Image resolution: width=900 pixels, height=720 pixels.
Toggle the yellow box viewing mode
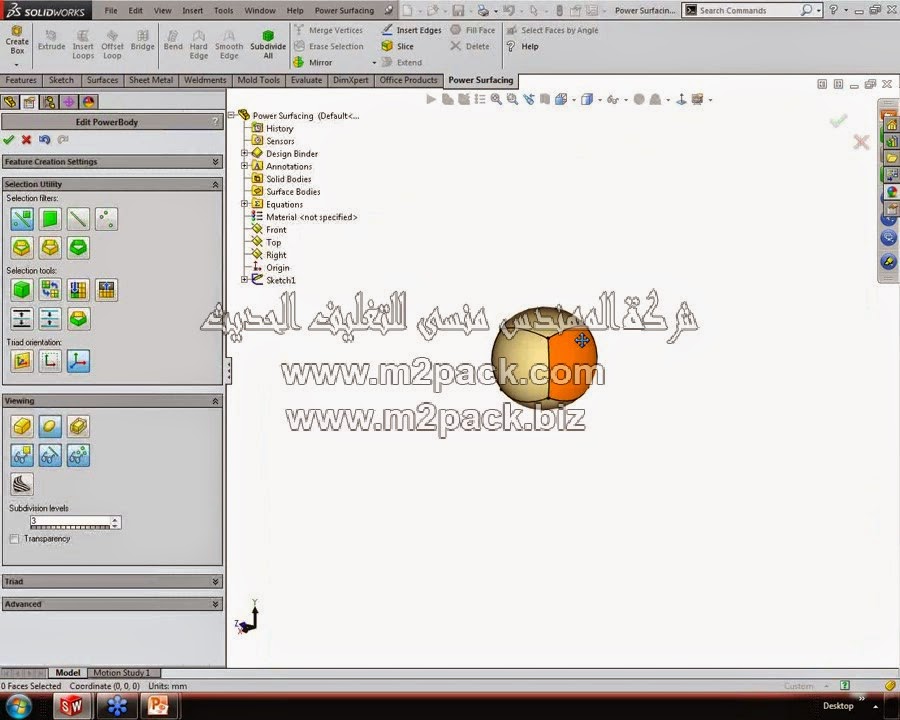pyautogui.click(x=22, y=427)
